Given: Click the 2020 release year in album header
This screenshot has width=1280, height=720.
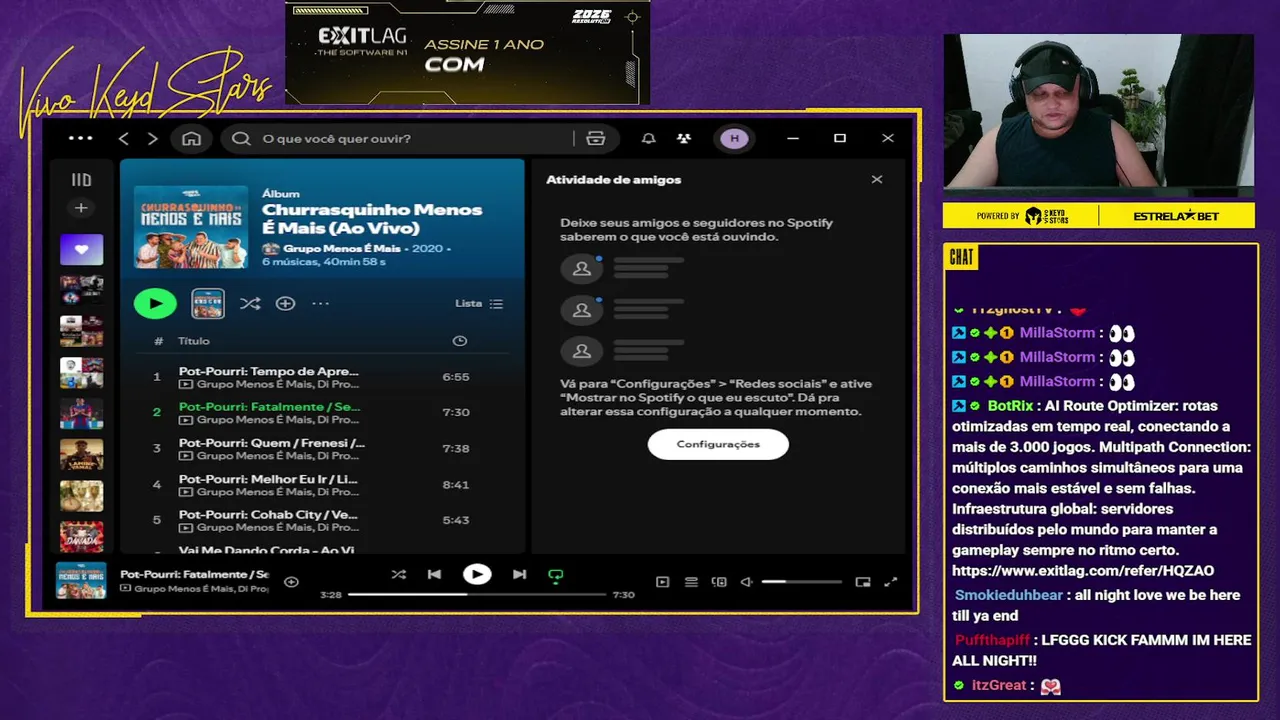Looking at the screenshot, I should point(427,248).
